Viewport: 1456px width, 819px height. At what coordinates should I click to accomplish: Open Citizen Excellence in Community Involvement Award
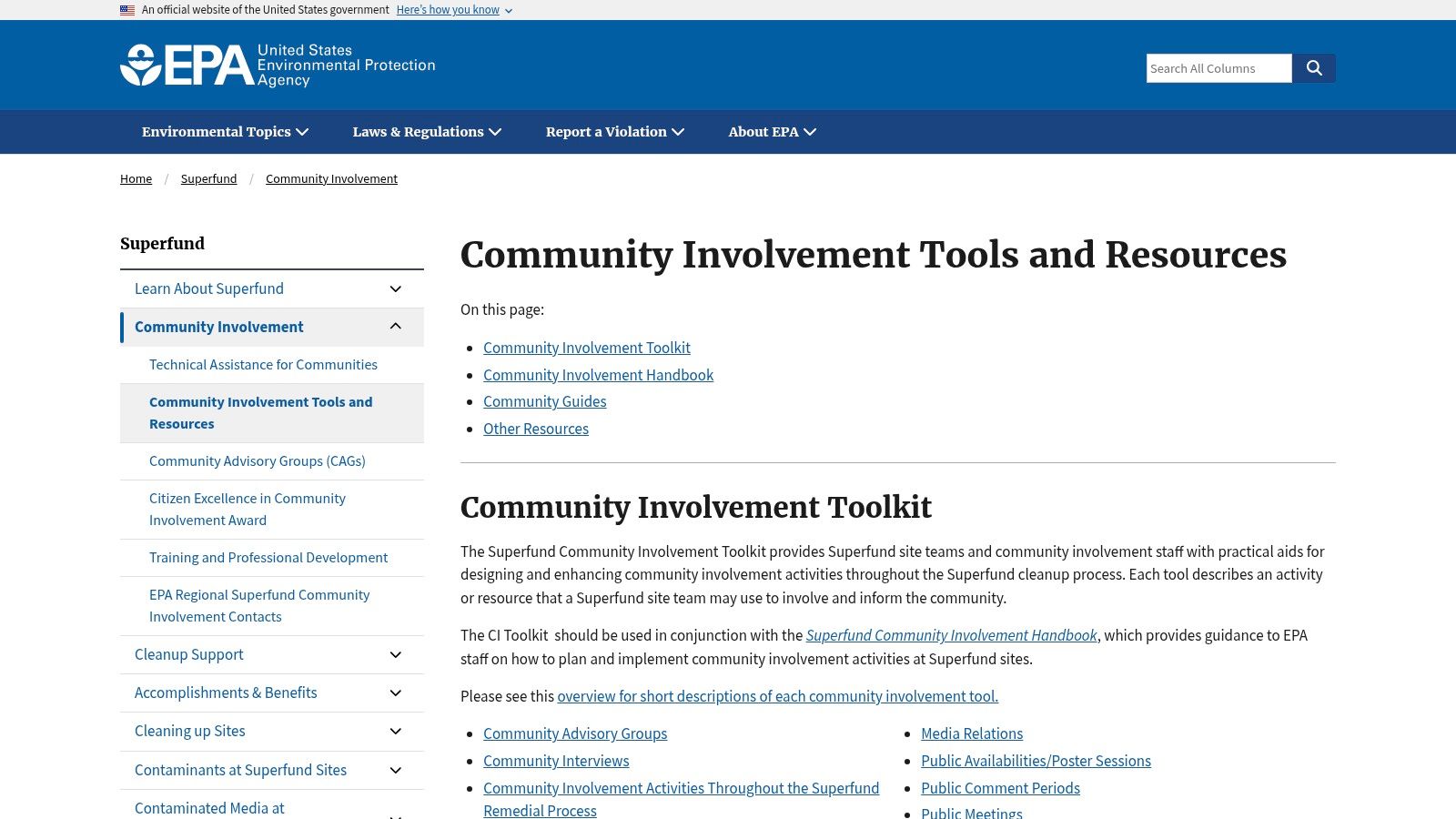click(248, 510)
